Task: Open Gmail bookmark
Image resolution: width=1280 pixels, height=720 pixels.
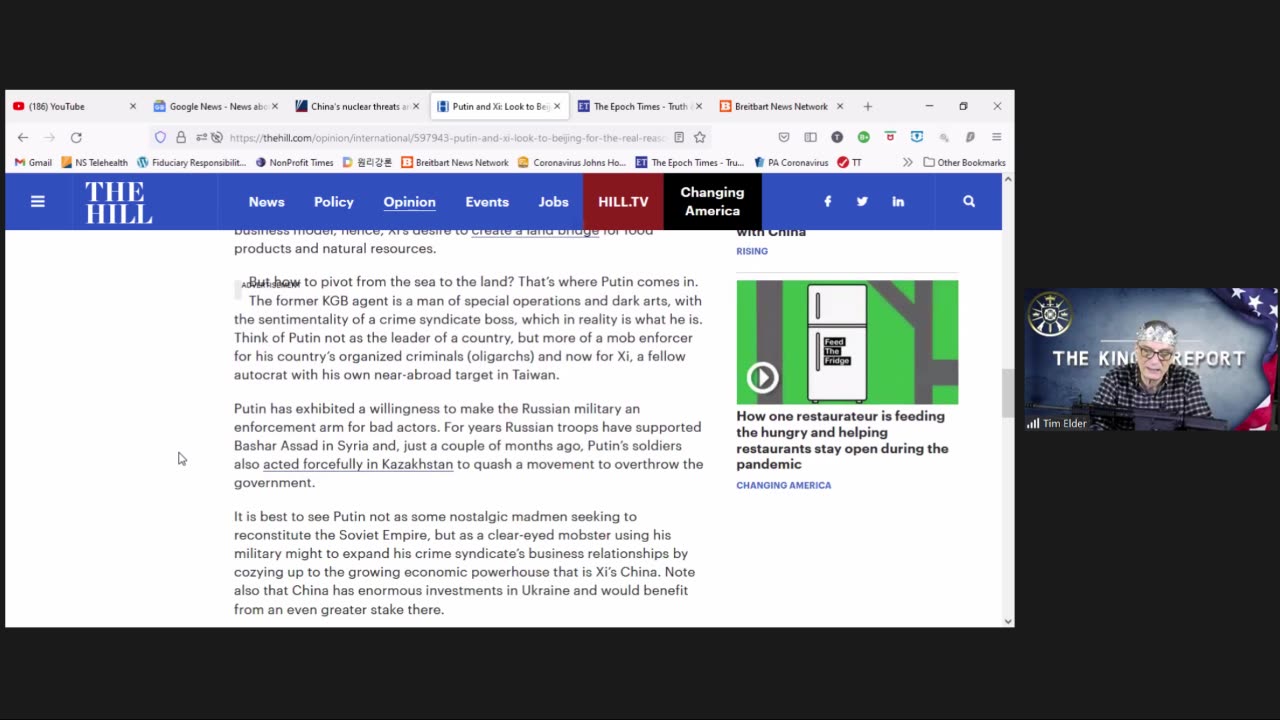Action: (x=33, y=162)
